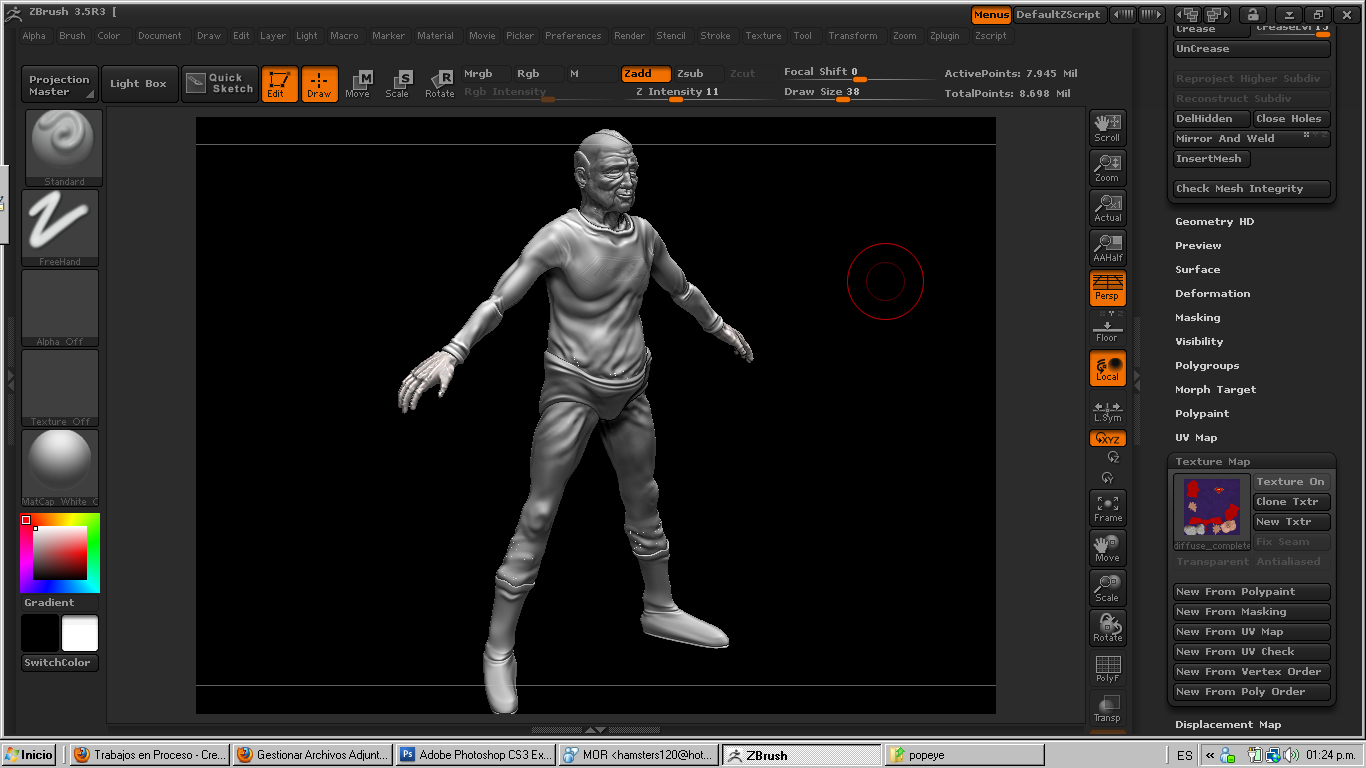Activate the Rotate transform mode with R icon
The height and width of the screenshot is (768, 1366).
[x=439, y=84]
